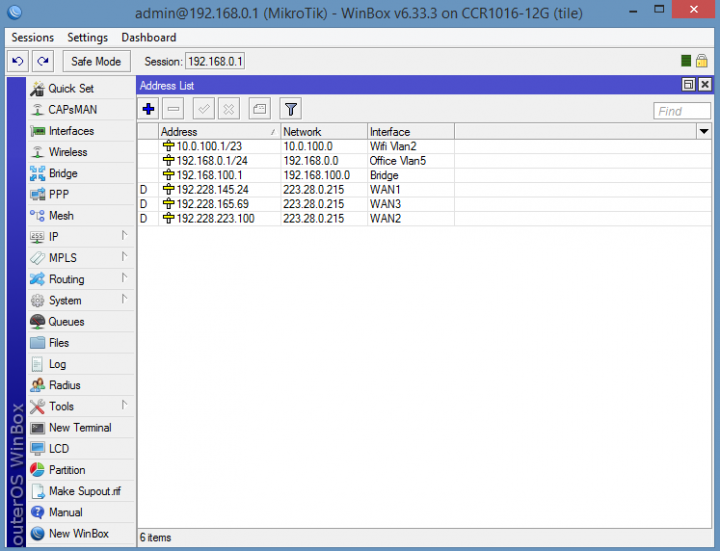Enable address with checkmark icon

pyautogui.click(x=204, y=109)
